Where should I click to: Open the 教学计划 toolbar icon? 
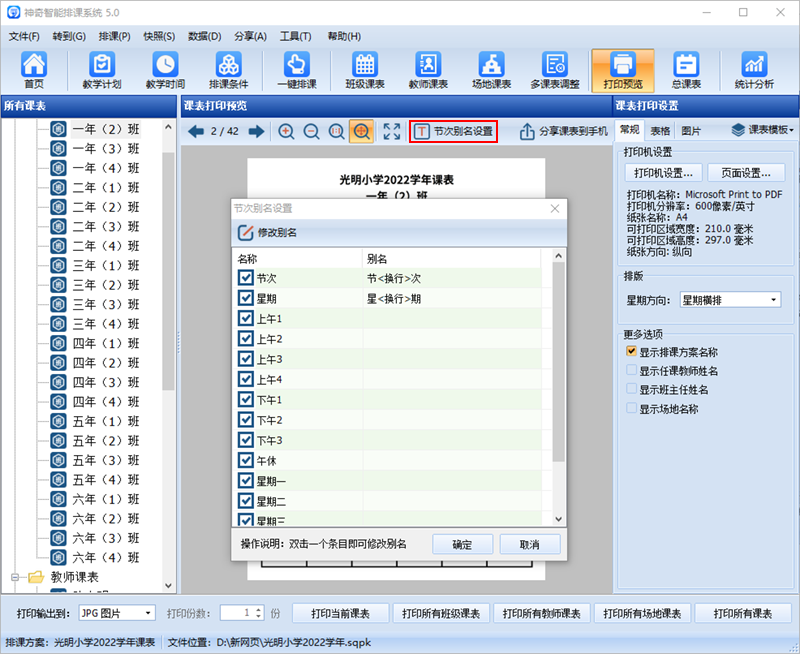102,70
